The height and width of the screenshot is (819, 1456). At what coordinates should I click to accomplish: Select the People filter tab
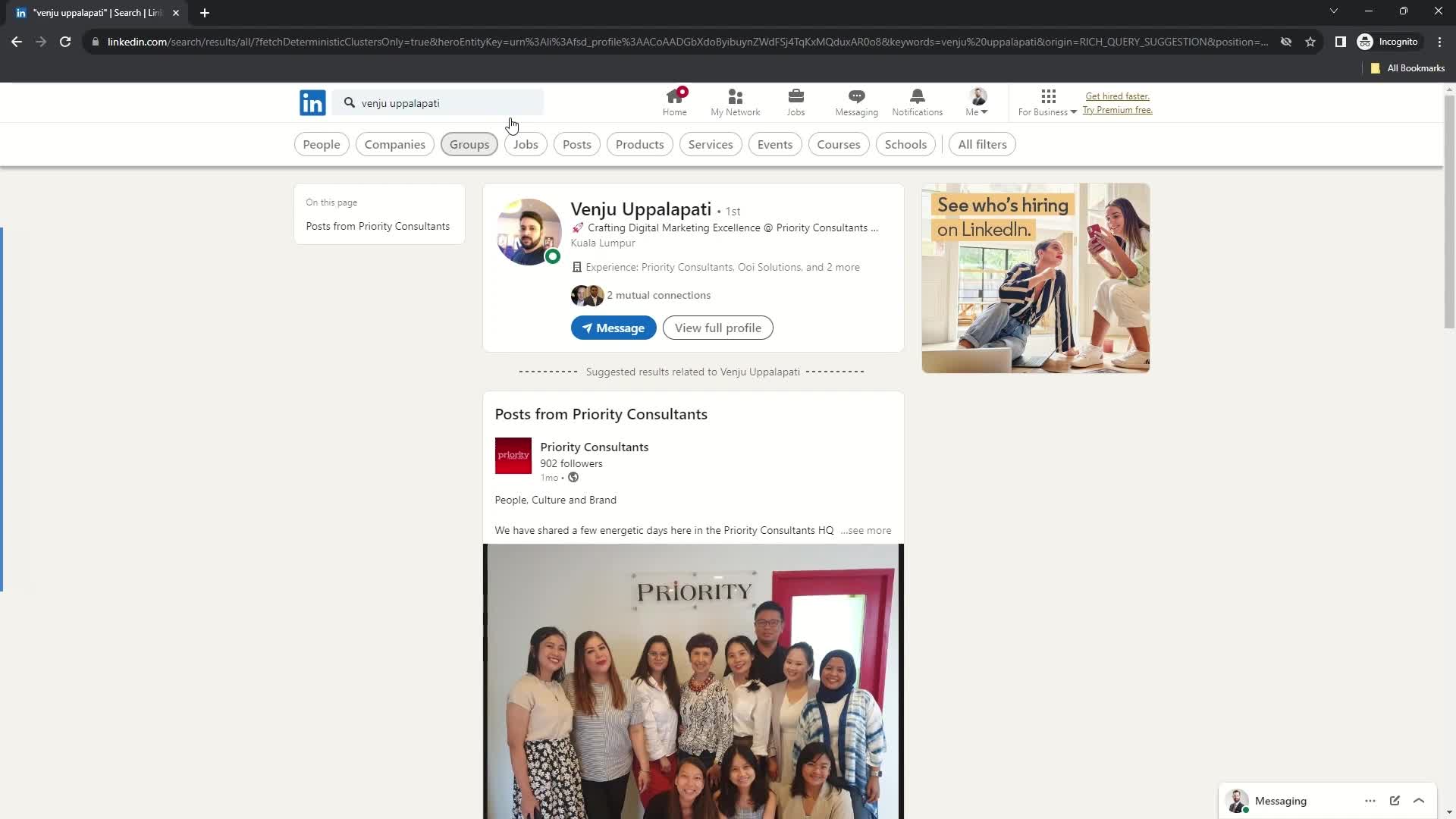pos(321,144)
